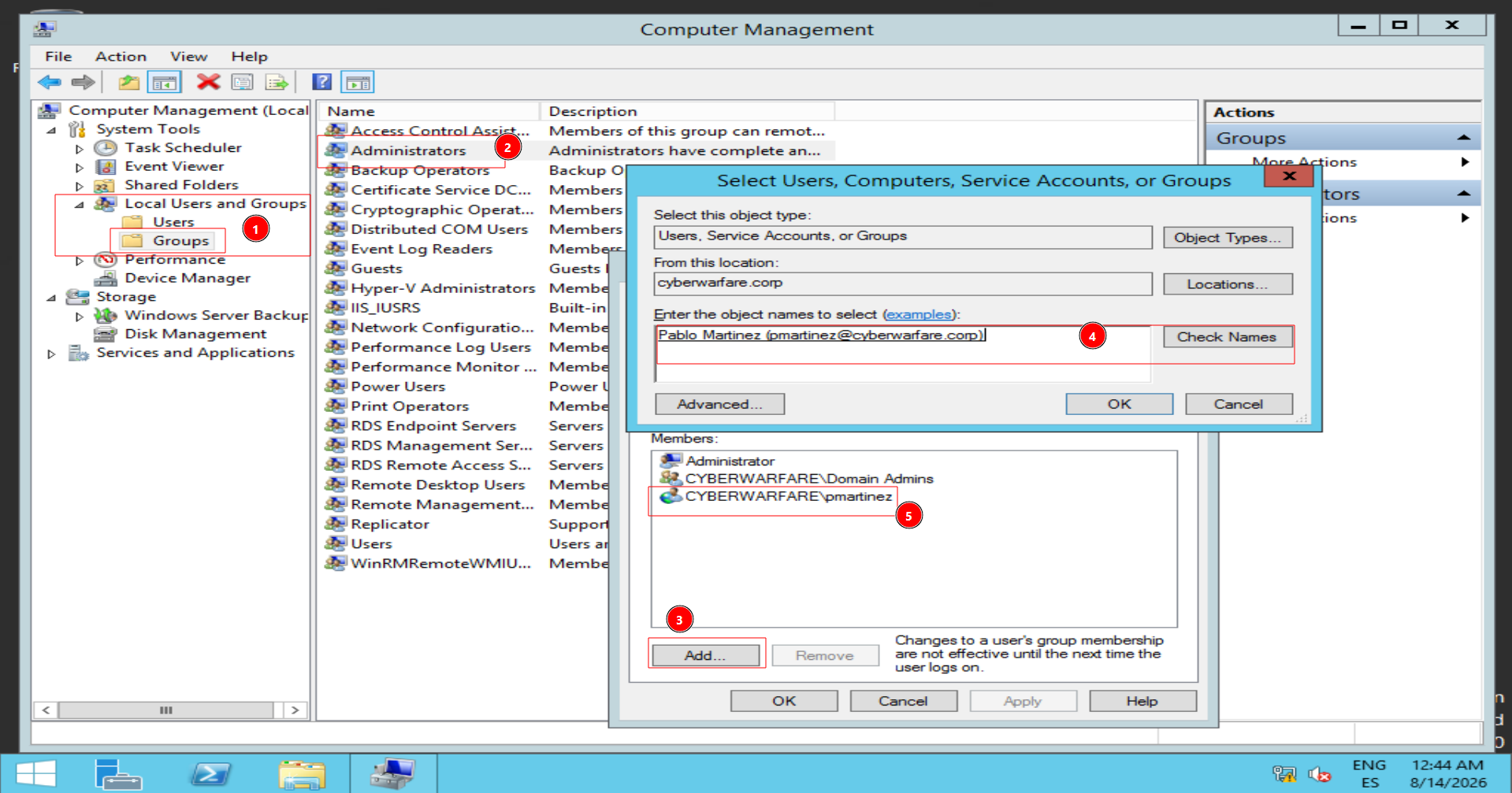Click the Back arrow toolbar icon
The height and width of the screenshot is (793, 1512).
pyautogui.click(x=50, y=82)
